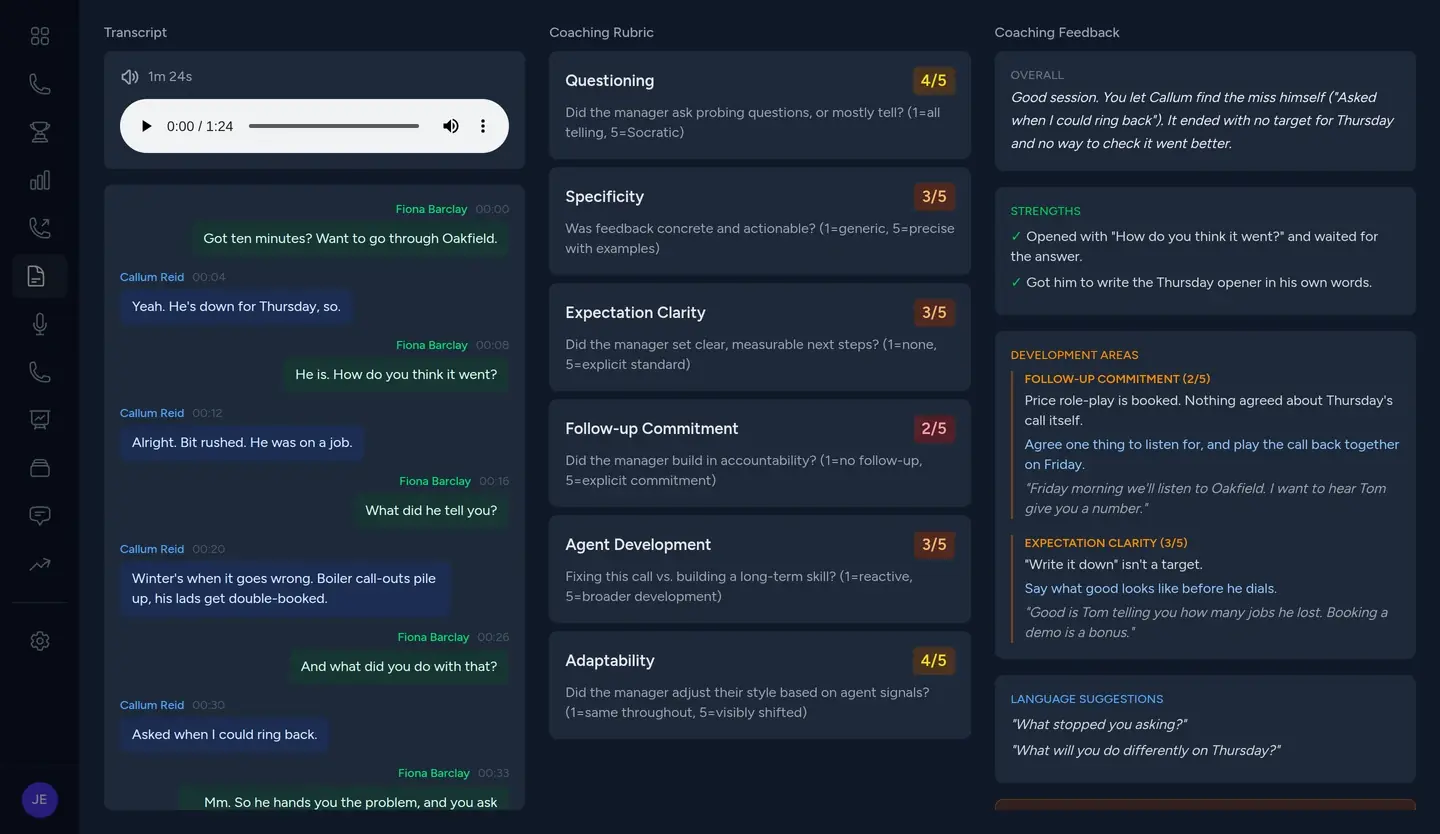Click the "What did he tell you?" message
This screenshot has width=1440, height=834.
pyautogui.click(x=431, y=511)
